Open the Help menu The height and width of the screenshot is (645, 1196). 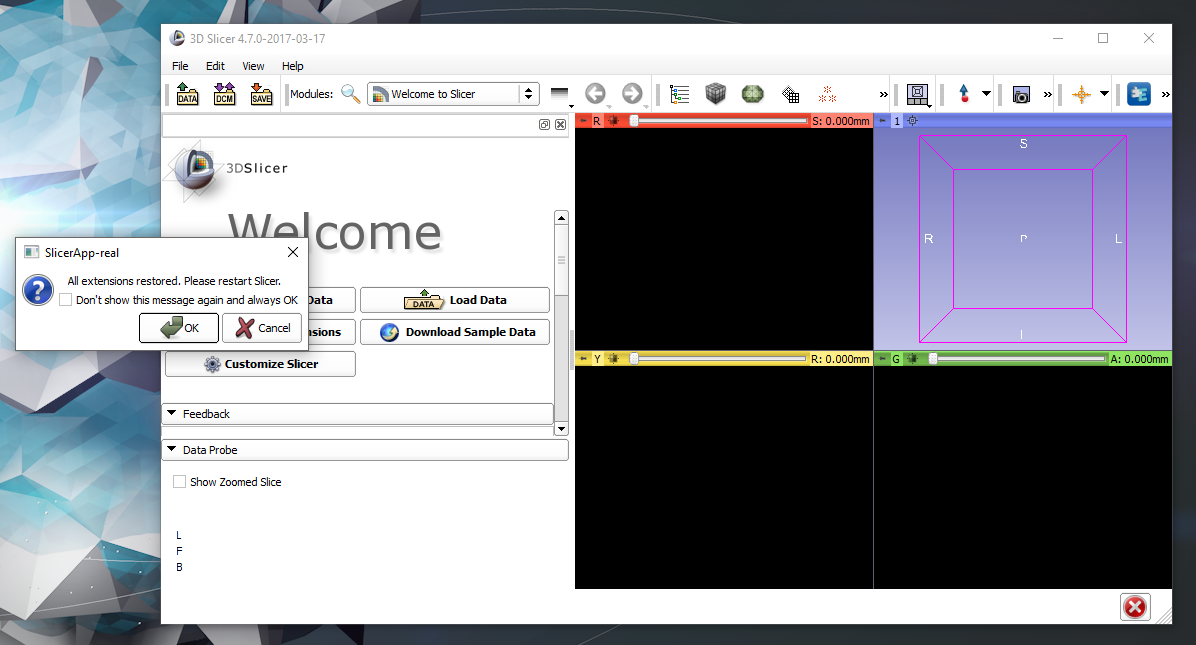292,66
